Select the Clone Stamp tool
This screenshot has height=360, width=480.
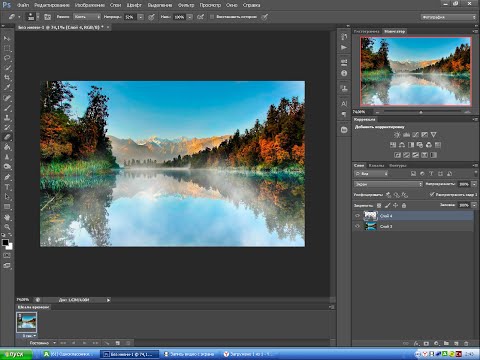coord(7,118)
